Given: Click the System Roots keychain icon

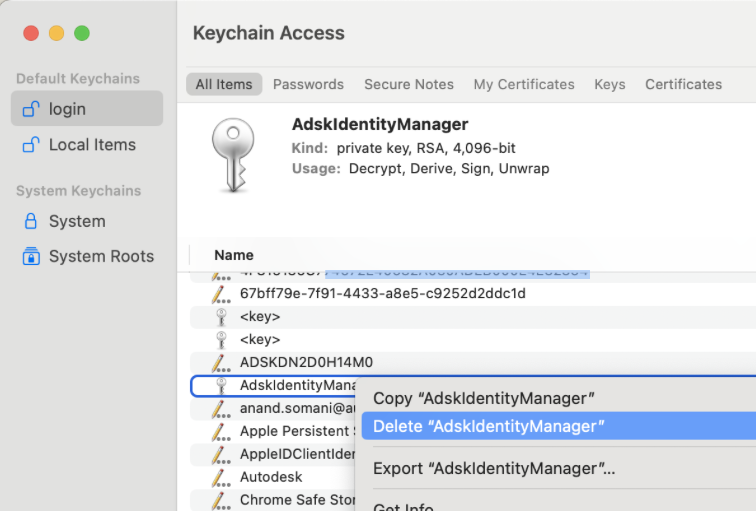Looking at the screenshot, I should (30, 256).
